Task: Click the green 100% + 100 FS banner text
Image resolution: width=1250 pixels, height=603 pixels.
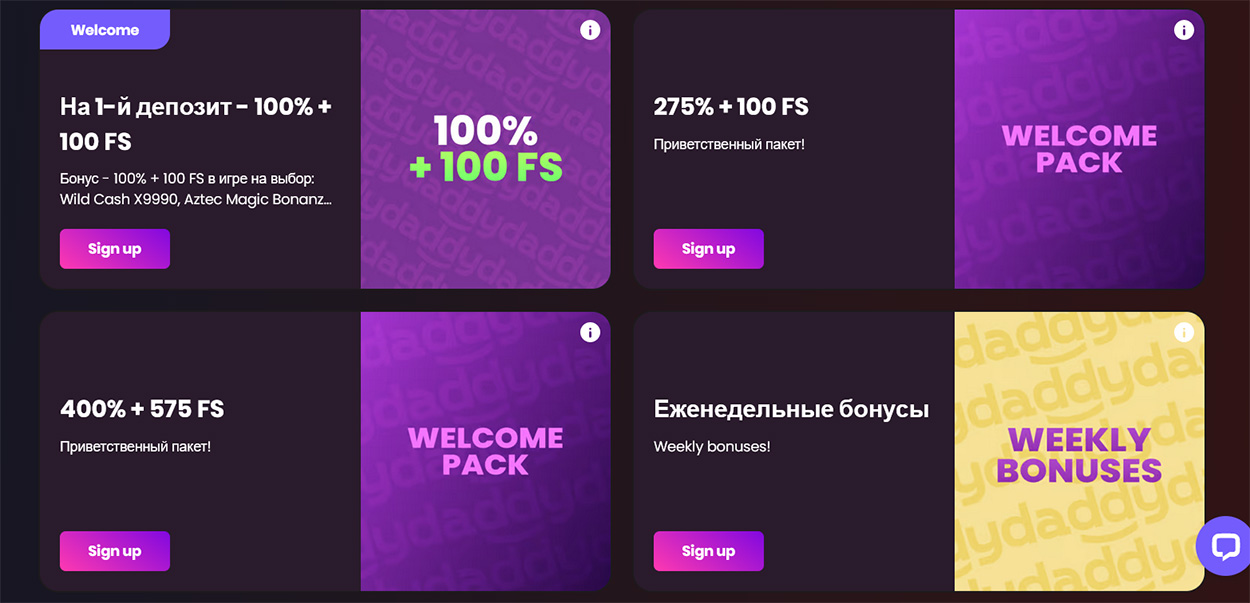Action: [485, 148]
